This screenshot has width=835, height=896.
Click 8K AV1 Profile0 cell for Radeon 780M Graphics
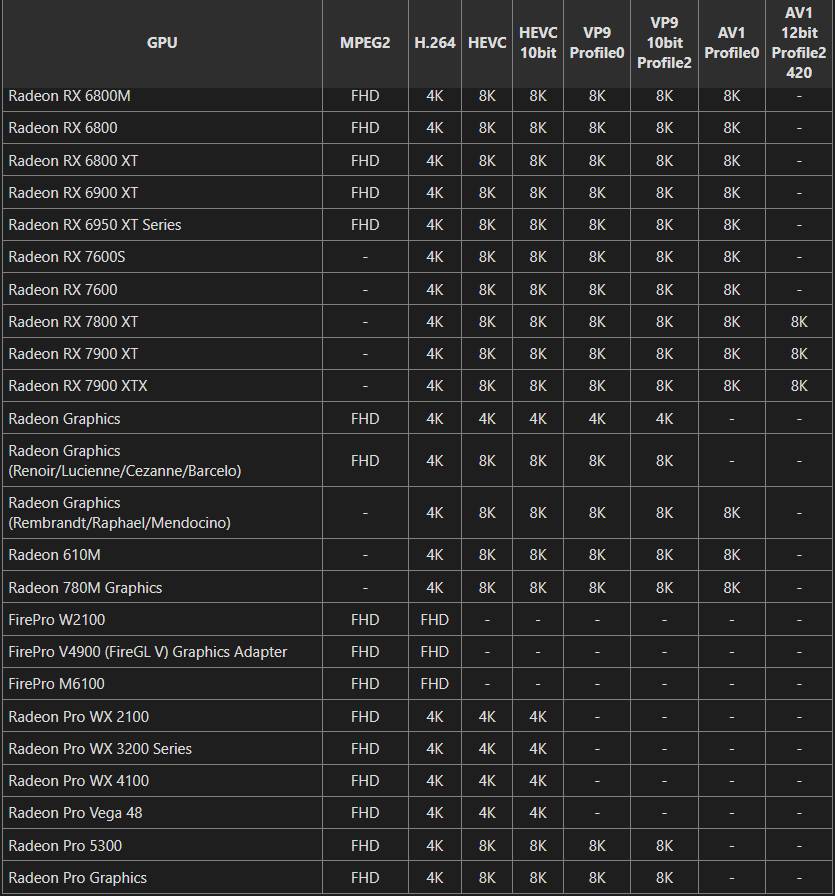[732, 587]
